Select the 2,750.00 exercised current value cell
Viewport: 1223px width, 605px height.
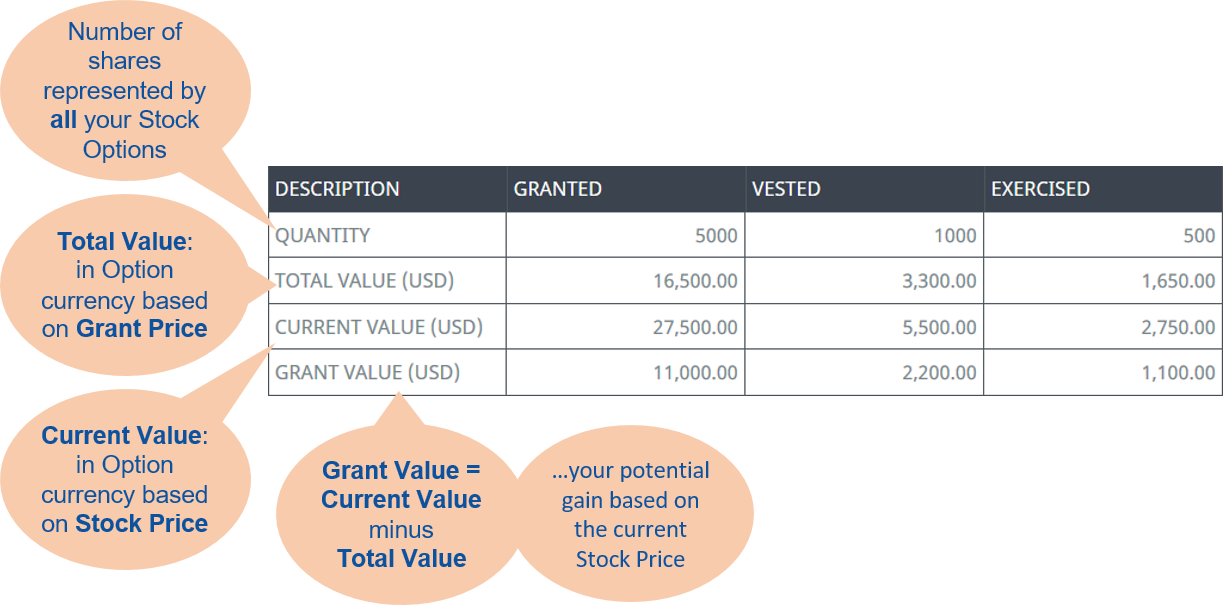pyautogui.click(x=1178, y=327)
